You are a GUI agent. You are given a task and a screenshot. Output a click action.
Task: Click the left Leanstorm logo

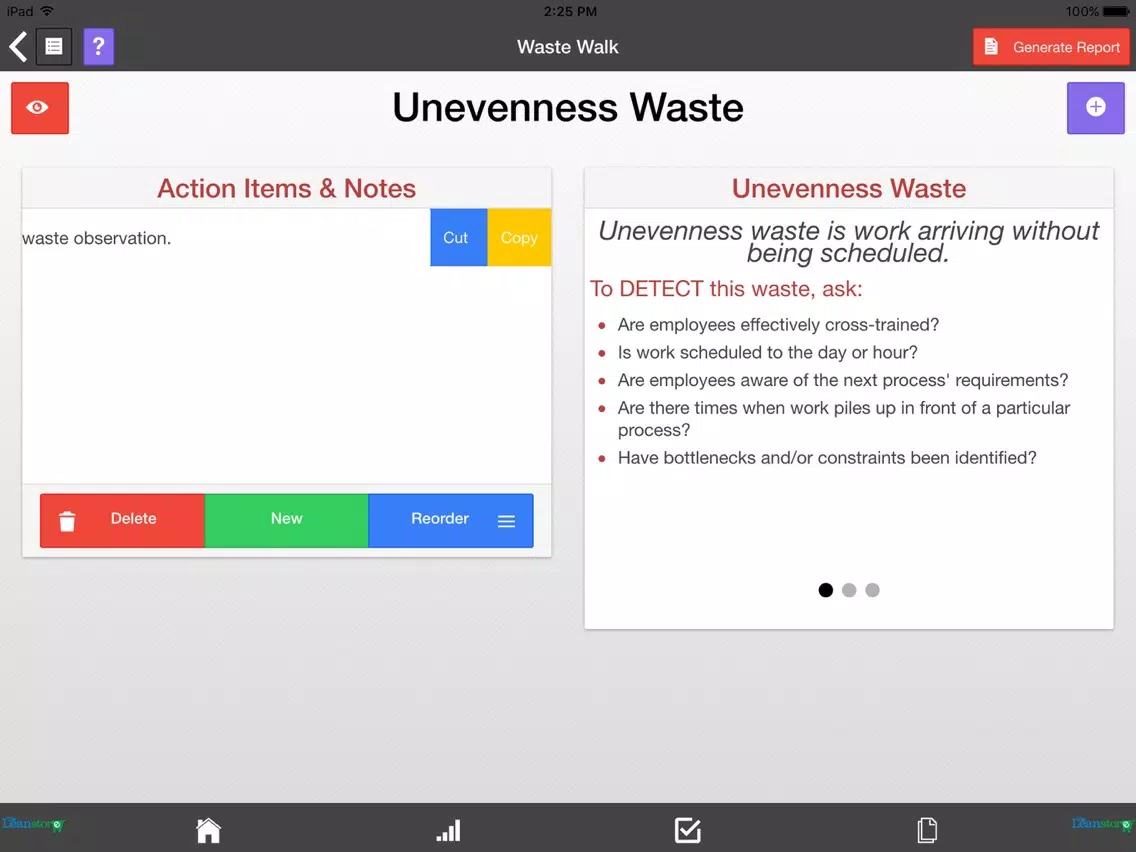(x=33, y=824)
